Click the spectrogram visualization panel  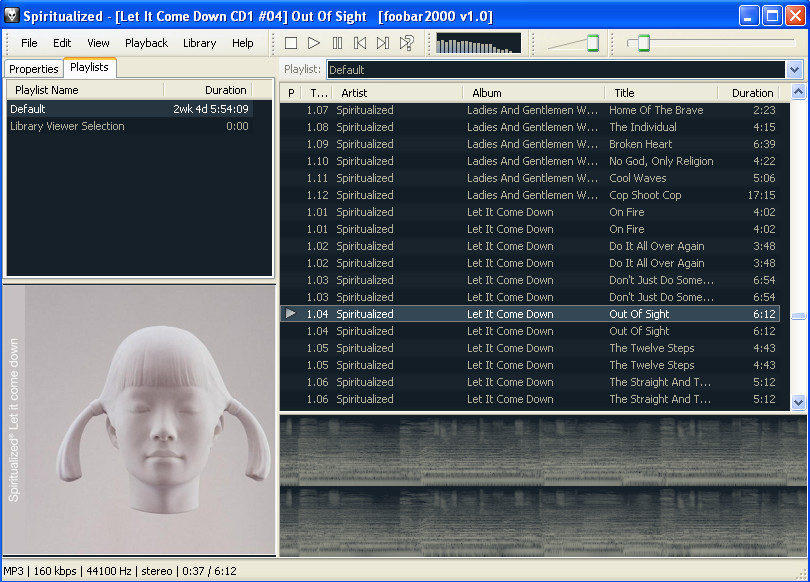tap(543, 486)
